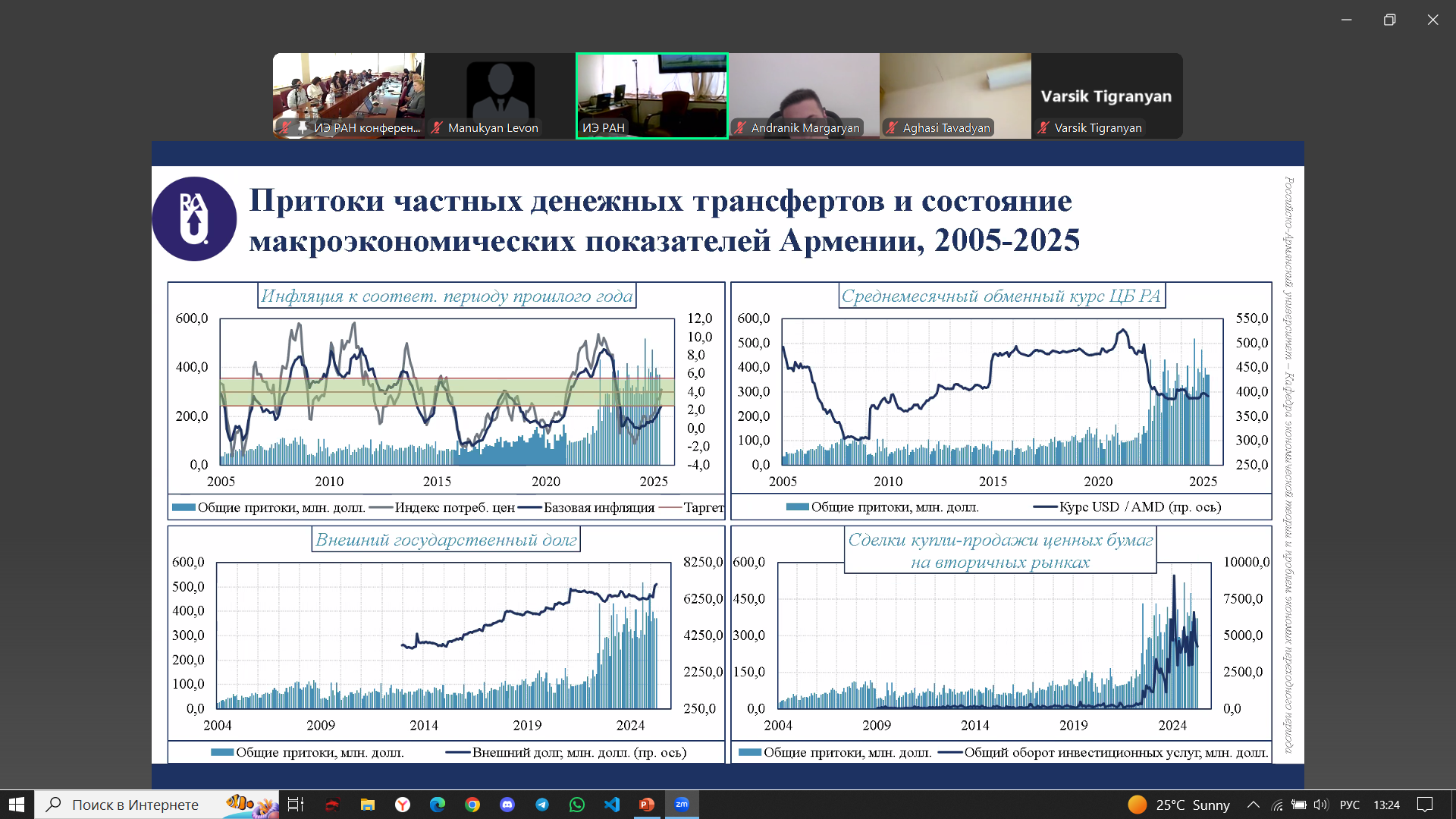Click chart title Внешний государственный долг

[x=446, y=540]
